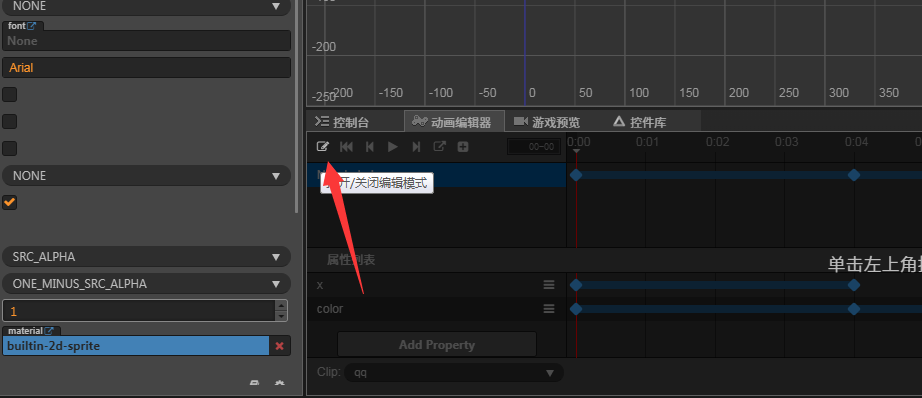
Task: Click the plus icon in animation toolbar
Action: pyautogui.click(x=463, y=147)
